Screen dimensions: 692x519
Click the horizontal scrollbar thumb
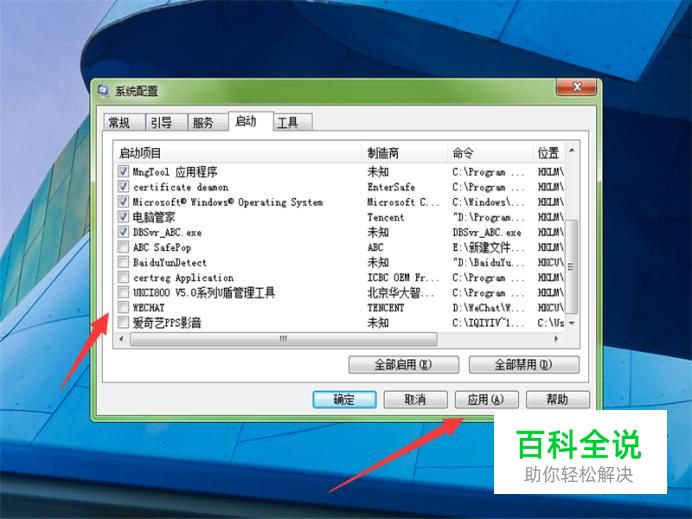coord(283,339)
